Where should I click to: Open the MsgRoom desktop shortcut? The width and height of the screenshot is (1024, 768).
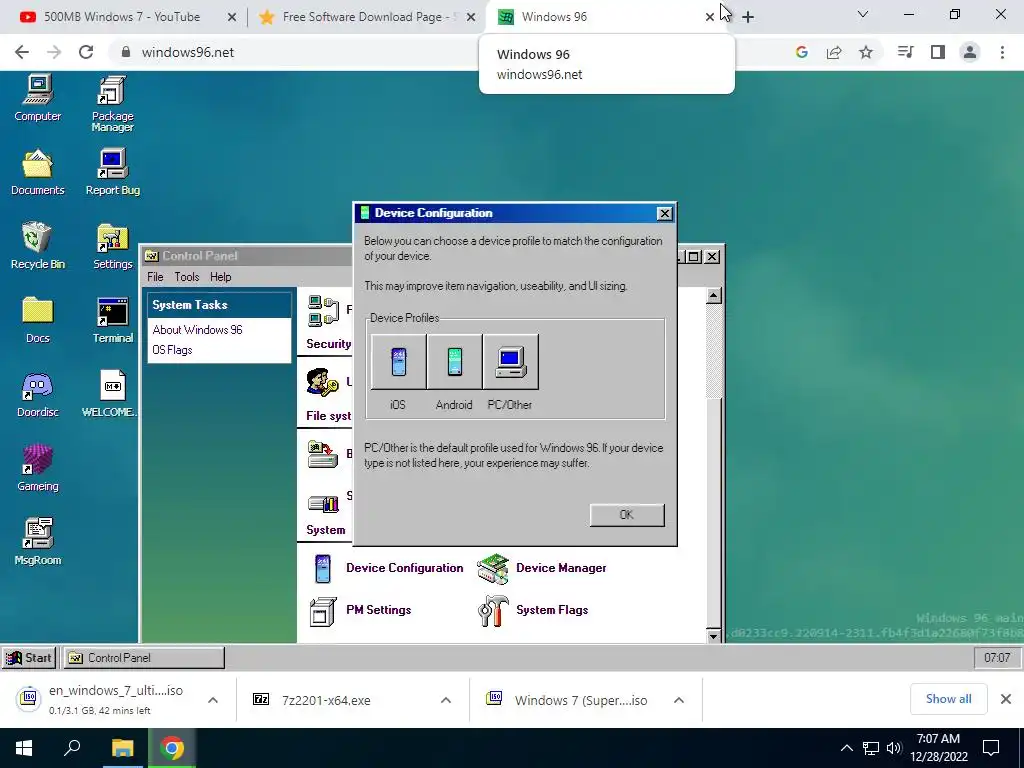[37, 542]
